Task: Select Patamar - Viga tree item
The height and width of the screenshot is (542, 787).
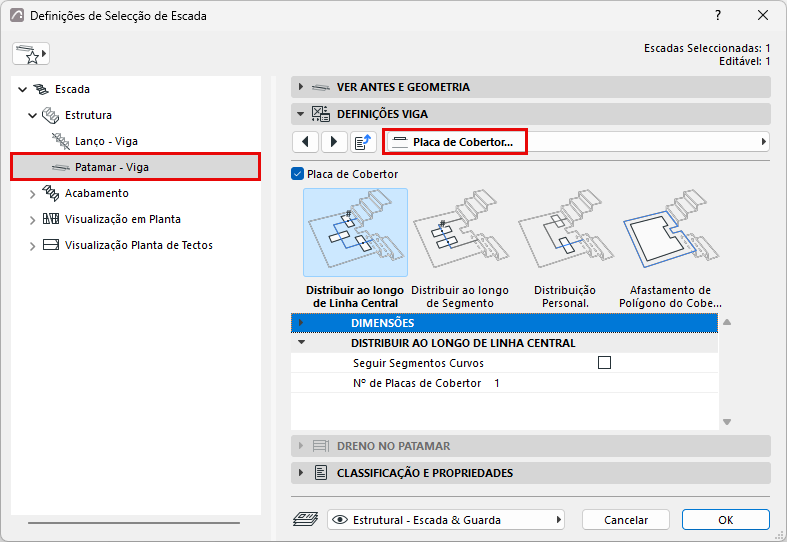Action: click(x=136, y=167)
